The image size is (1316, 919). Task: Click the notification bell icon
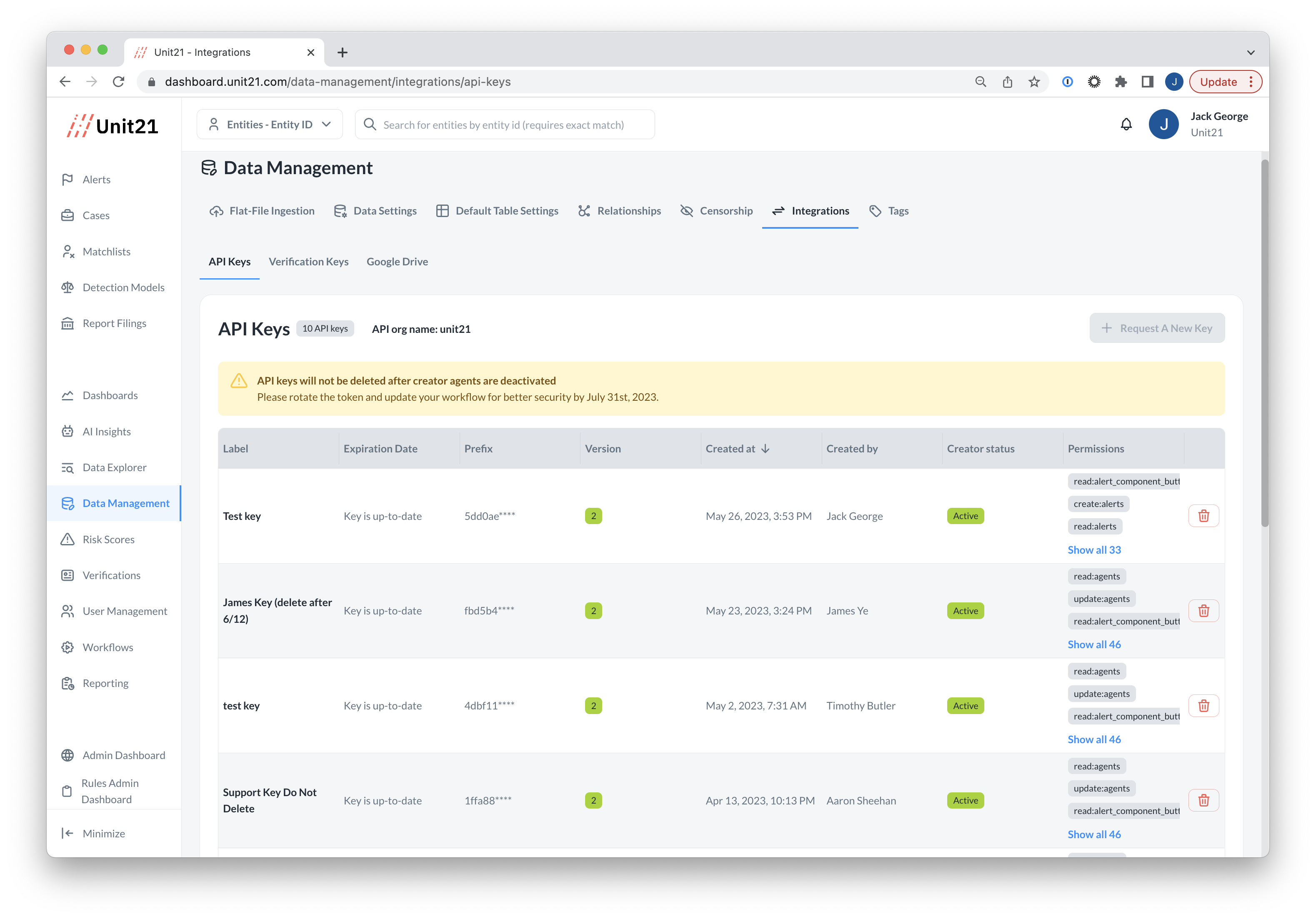click(x=1126, y=124)
